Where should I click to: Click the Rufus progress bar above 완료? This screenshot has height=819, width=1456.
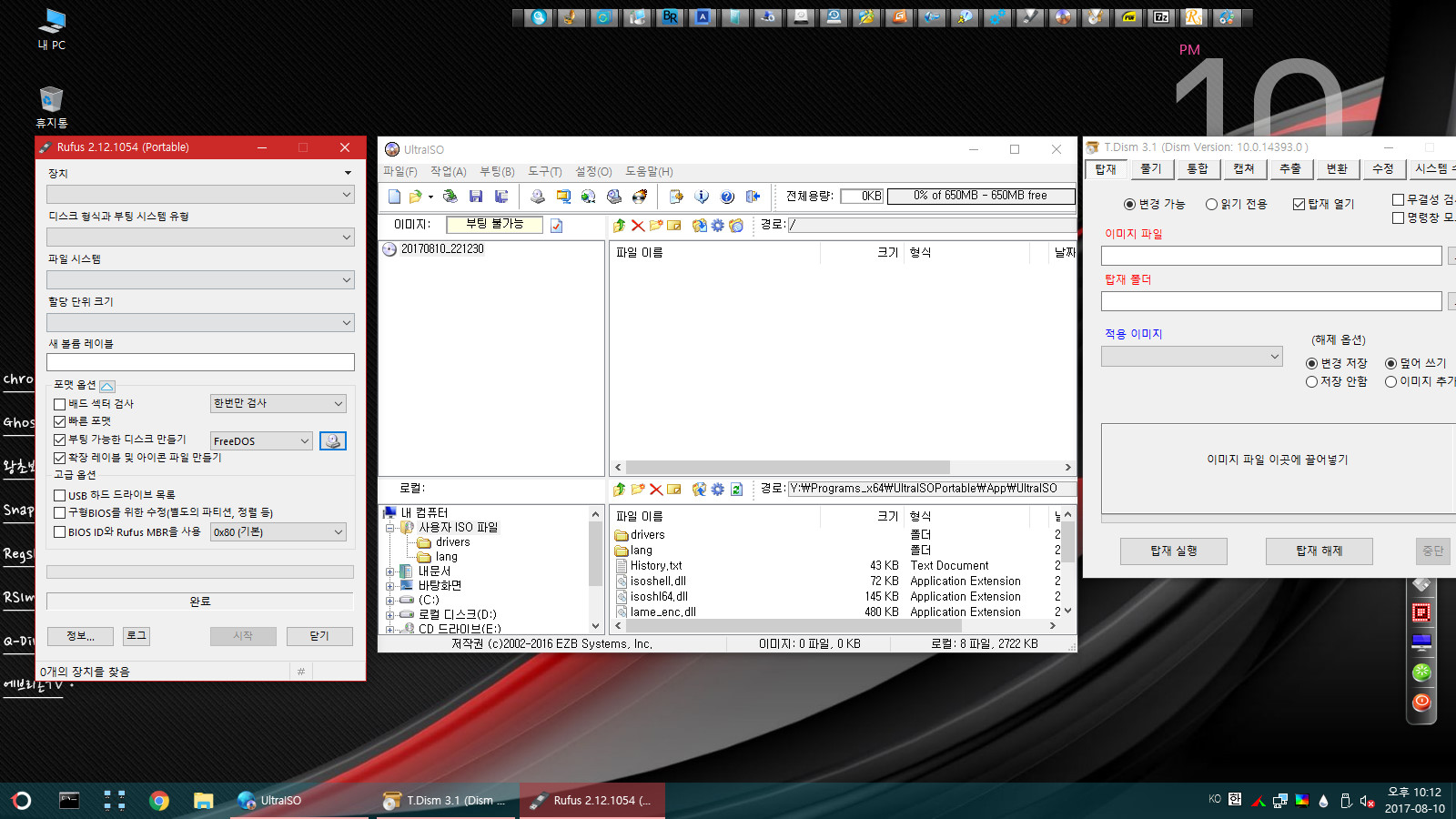200,572
